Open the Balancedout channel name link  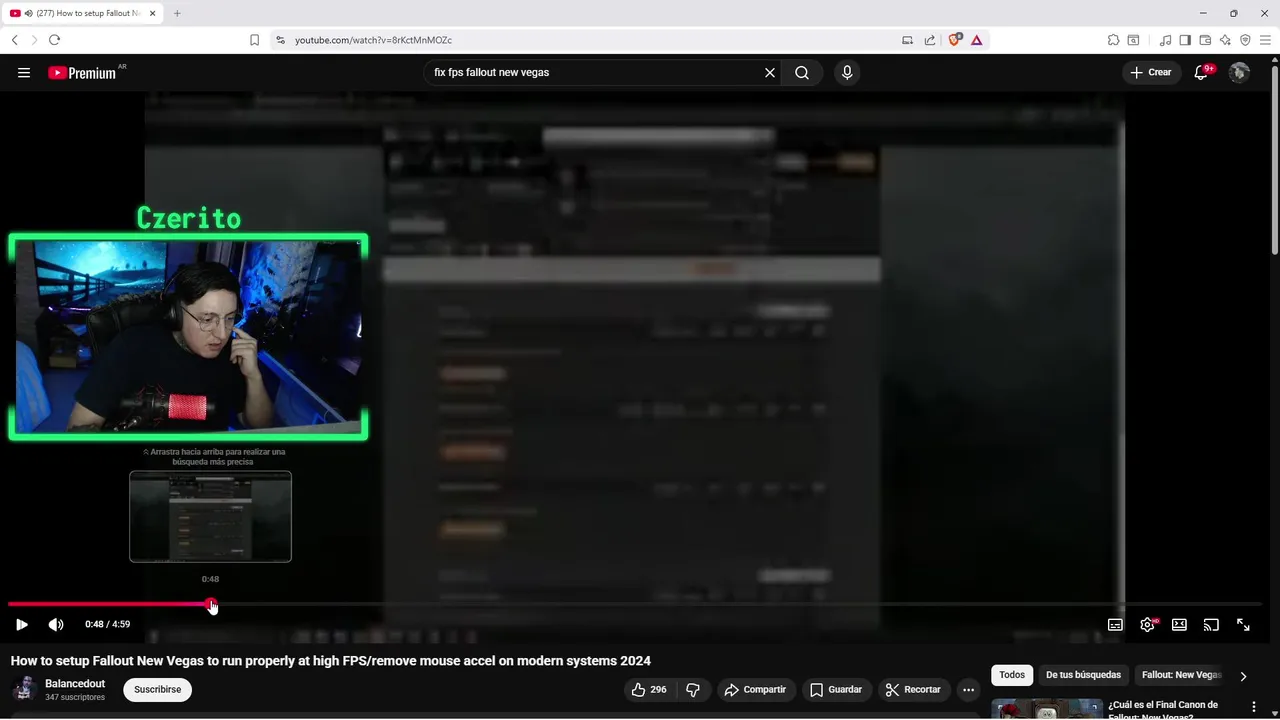click(x=75, y=684)
